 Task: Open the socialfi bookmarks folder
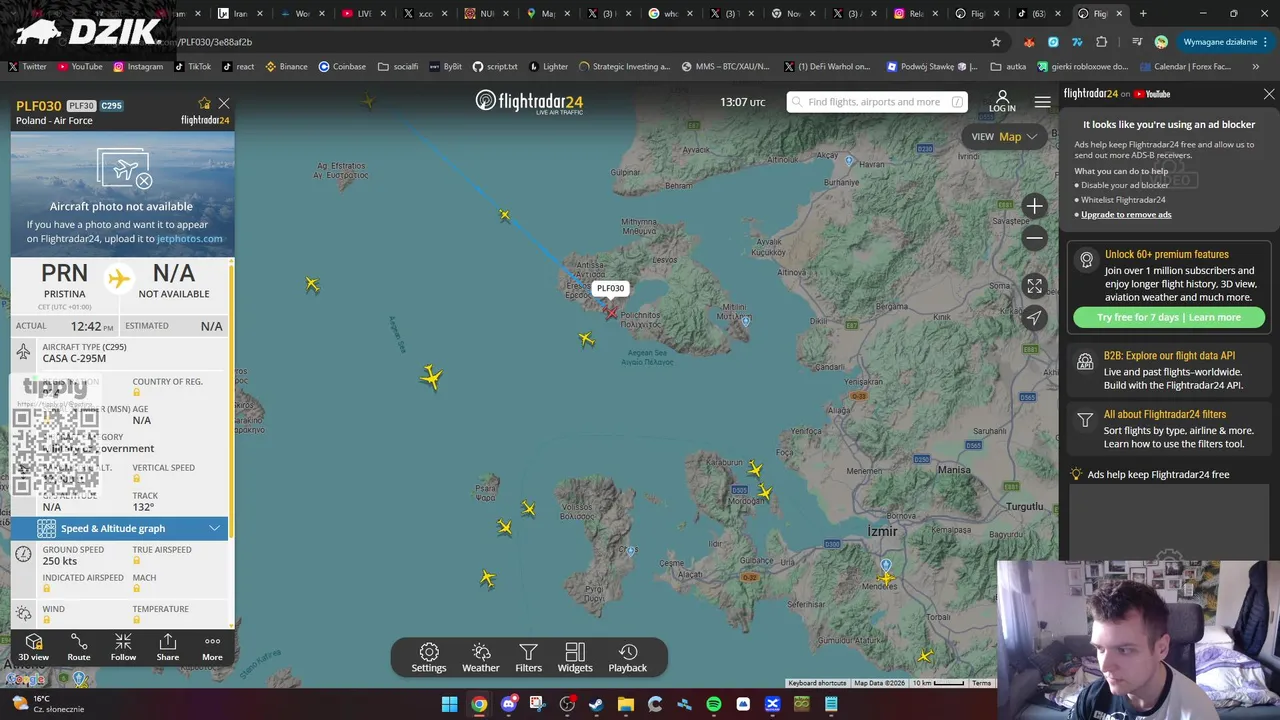tap(398, 66)
